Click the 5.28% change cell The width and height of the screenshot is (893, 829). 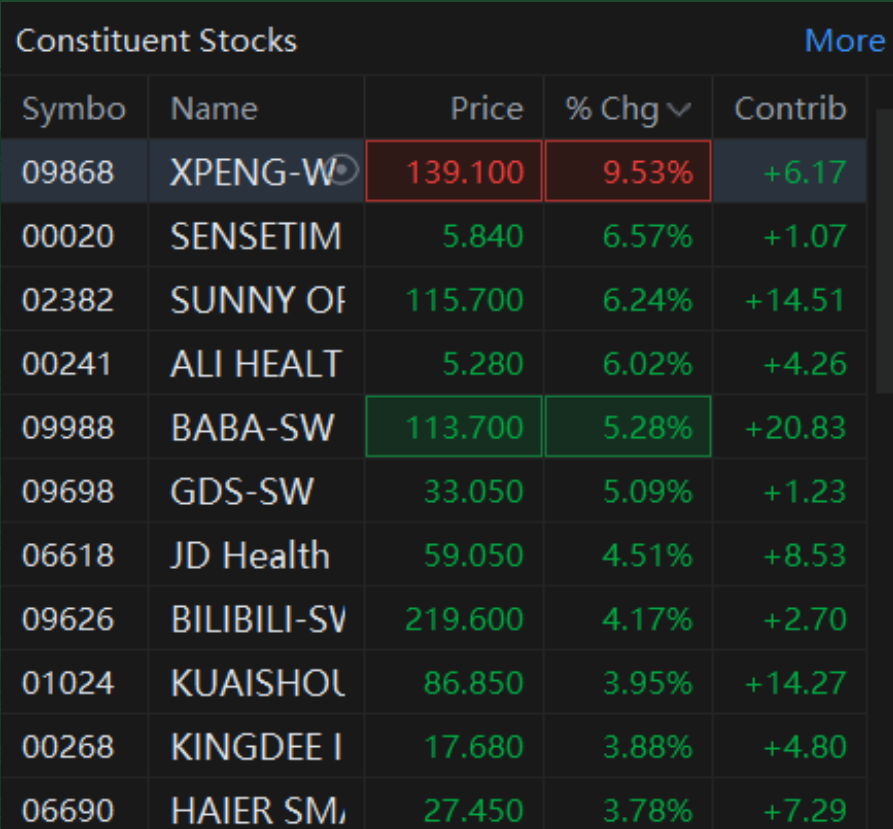pos(628,426)
